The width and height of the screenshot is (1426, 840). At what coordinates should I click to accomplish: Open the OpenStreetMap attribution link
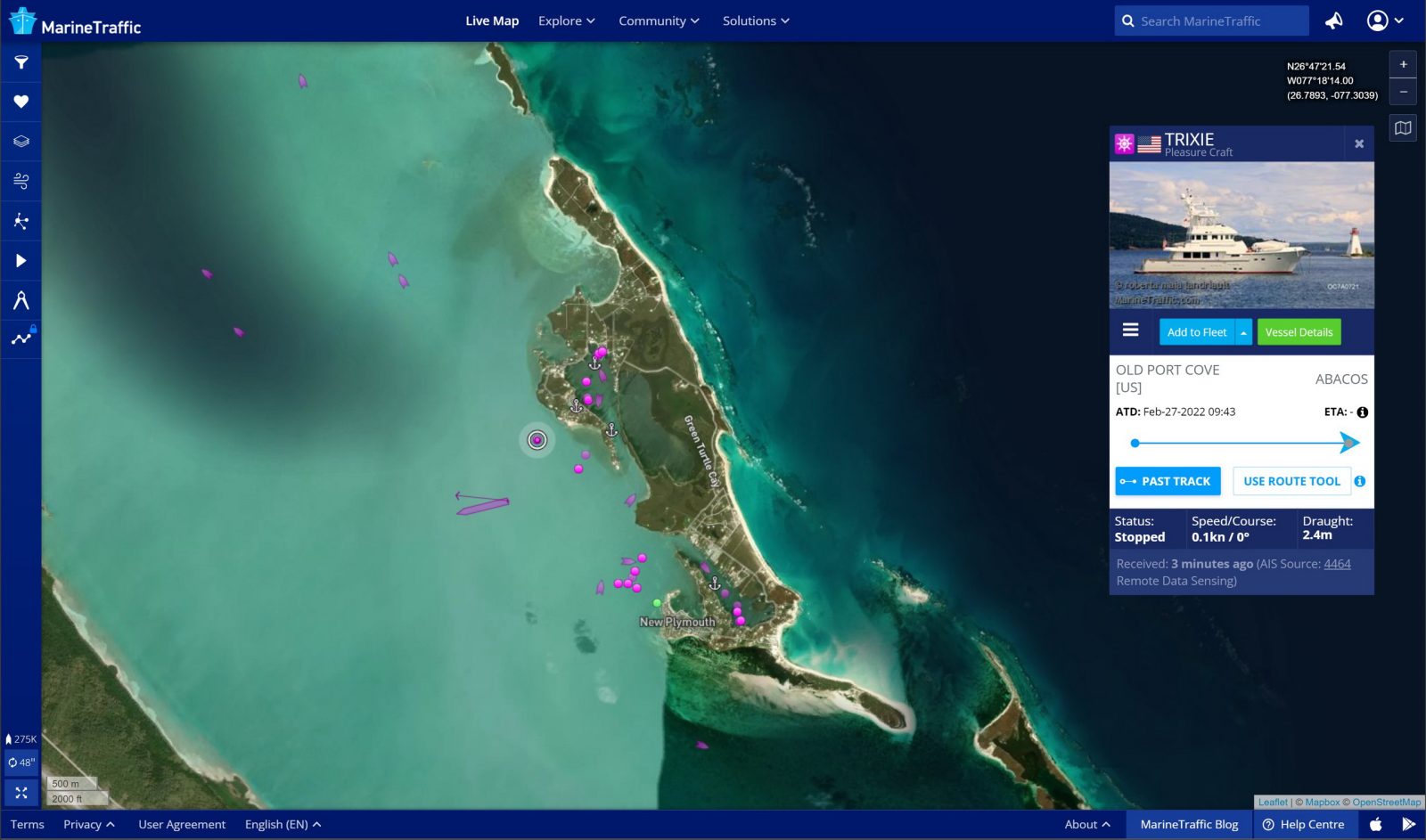[x=1386, y=802]
